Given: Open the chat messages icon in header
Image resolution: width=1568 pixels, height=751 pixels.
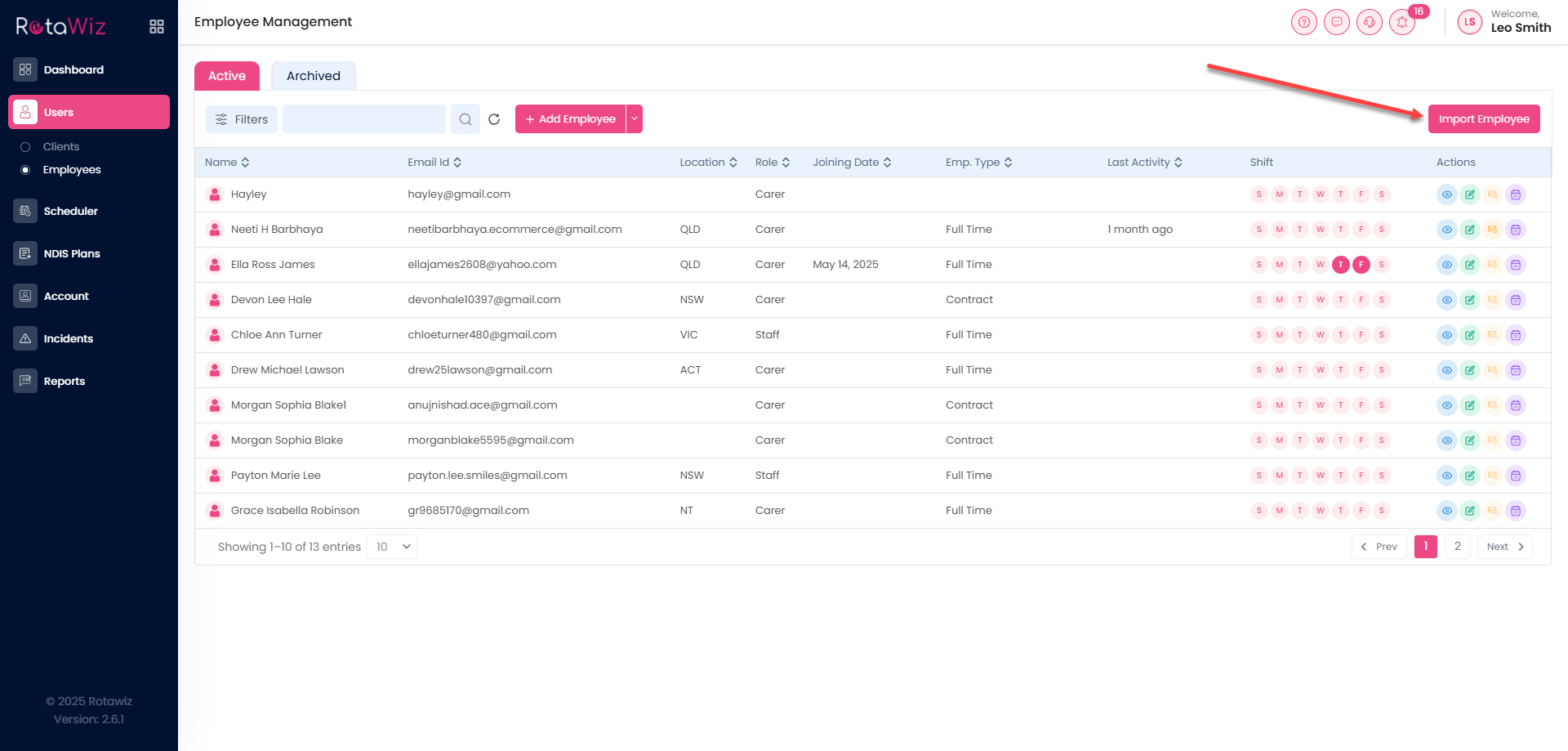Looking at the screenshot, I should (1337, 22).
